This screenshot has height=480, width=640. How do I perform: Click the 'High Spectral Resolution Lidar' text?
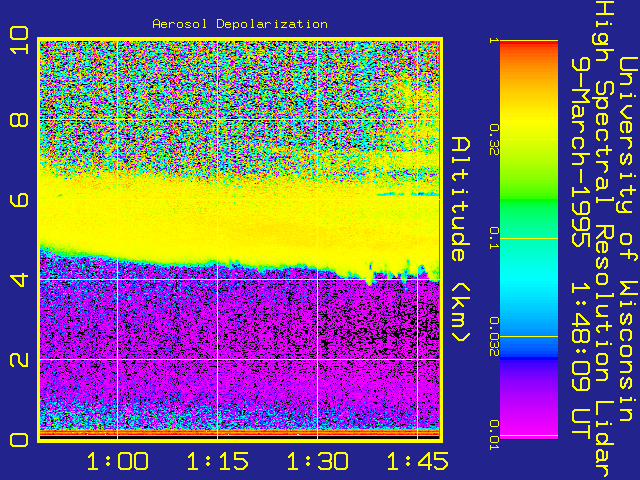pyautogui.click(x=604, y=240)
